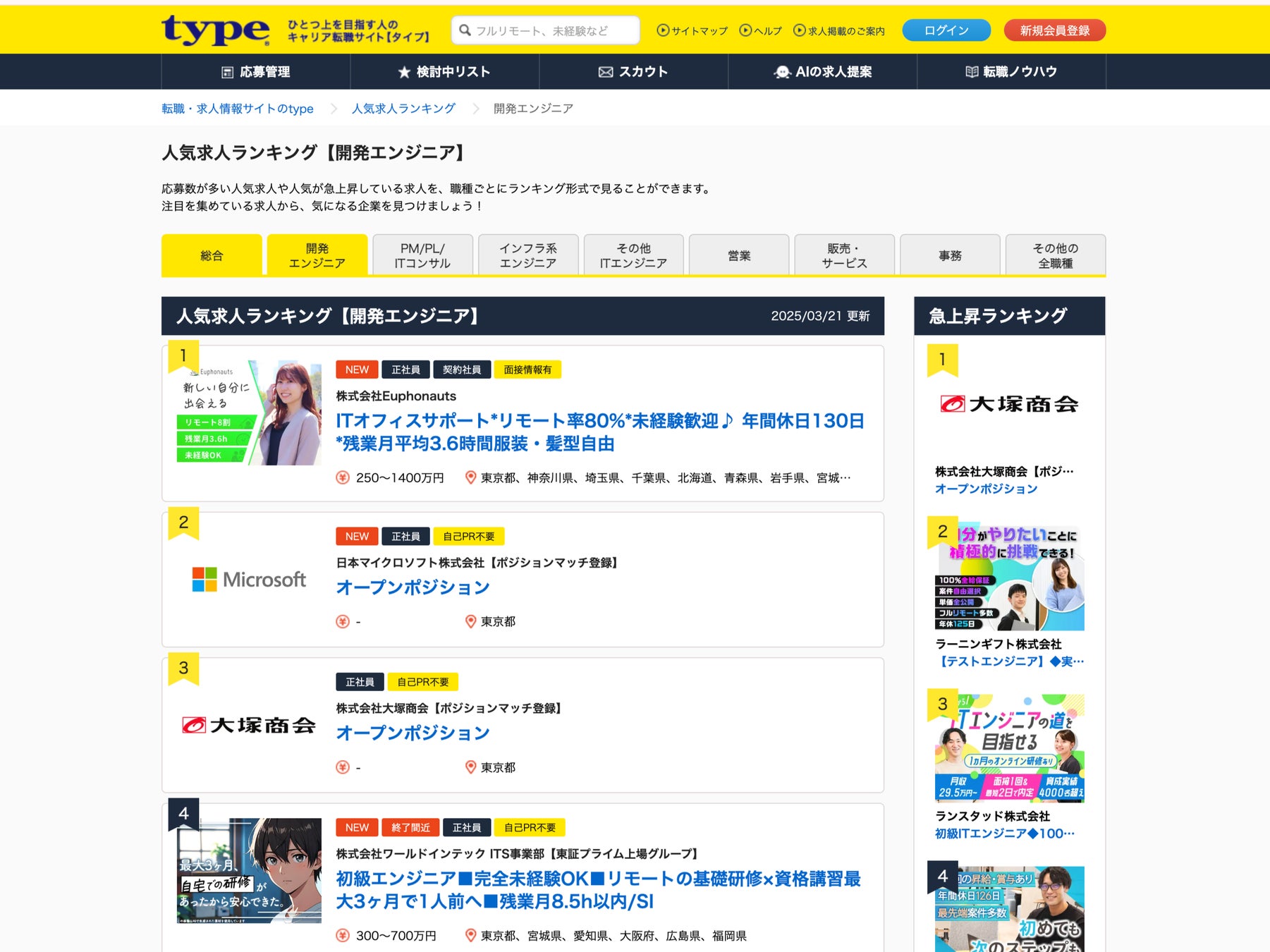
Task: Click the ラーニンギフト banner thumbnail in 急上昇
Action: click(1010, 577)
